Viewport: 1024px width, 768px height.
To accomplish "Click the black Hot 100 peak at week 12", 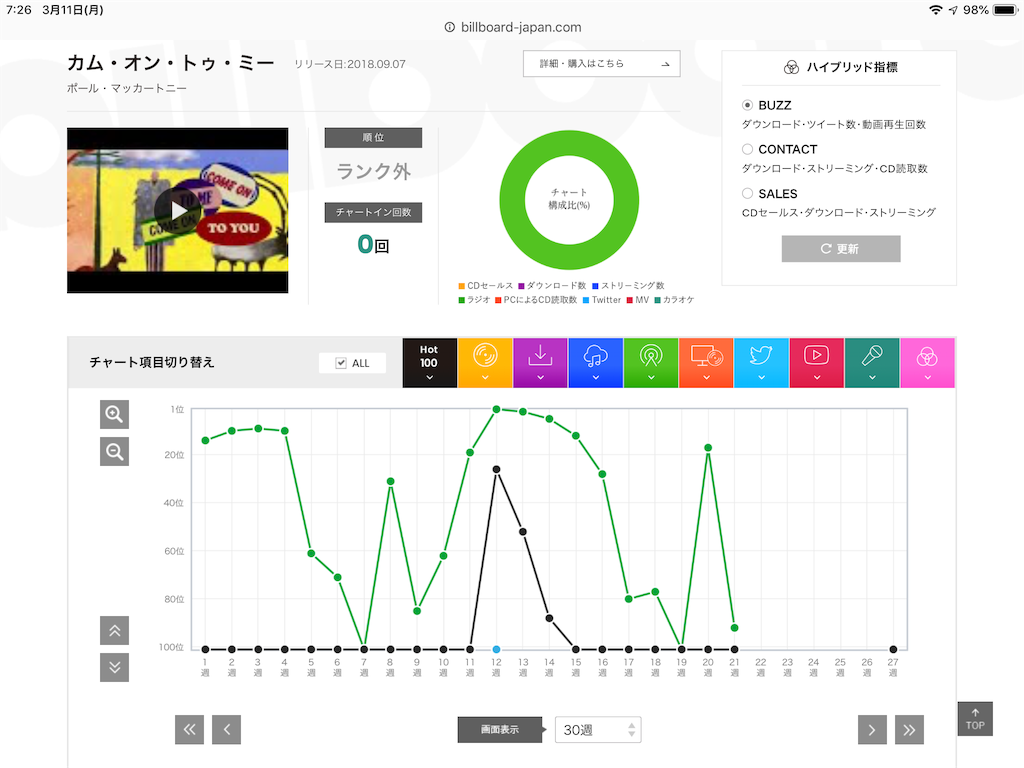I will tap(496, 470).
